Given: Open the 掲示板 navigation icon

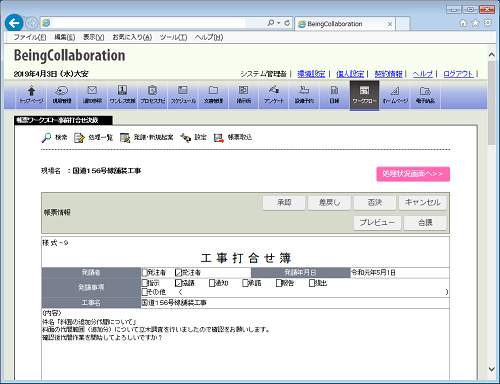Looking at the screenshot, I should 244,95.
